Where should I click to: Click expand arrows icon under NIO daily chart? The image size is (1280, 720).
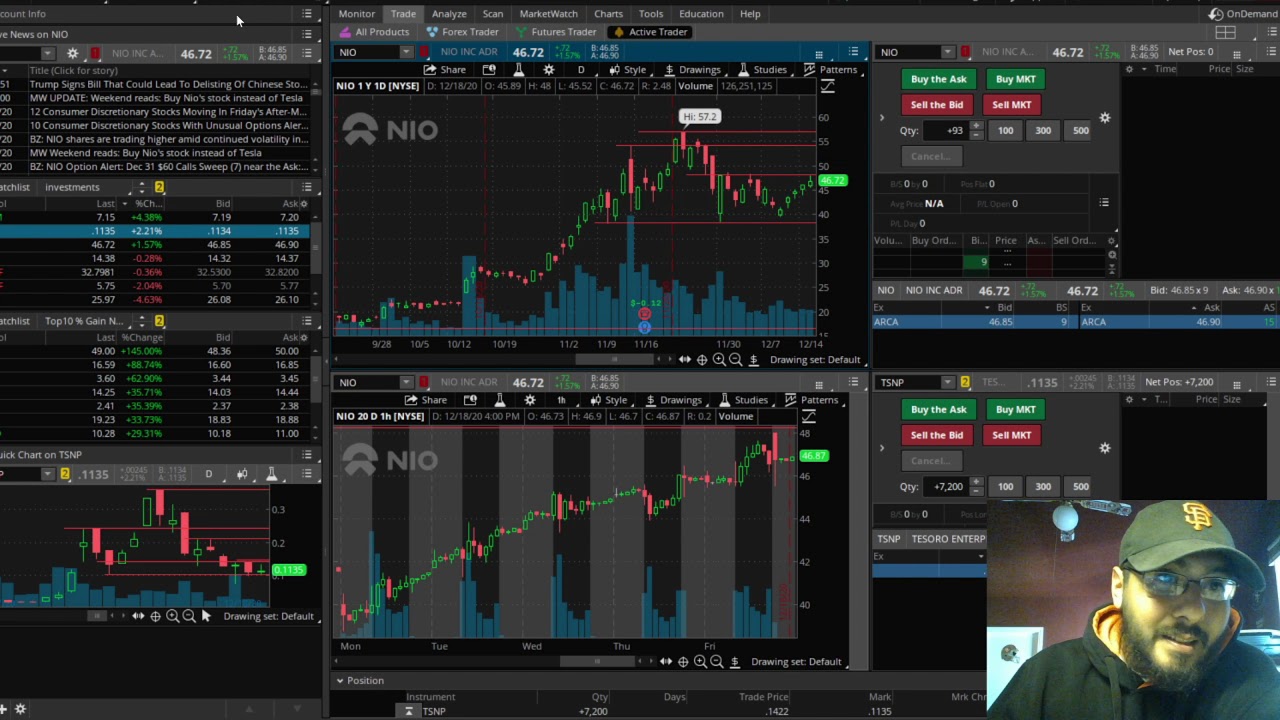coord(685,360)
